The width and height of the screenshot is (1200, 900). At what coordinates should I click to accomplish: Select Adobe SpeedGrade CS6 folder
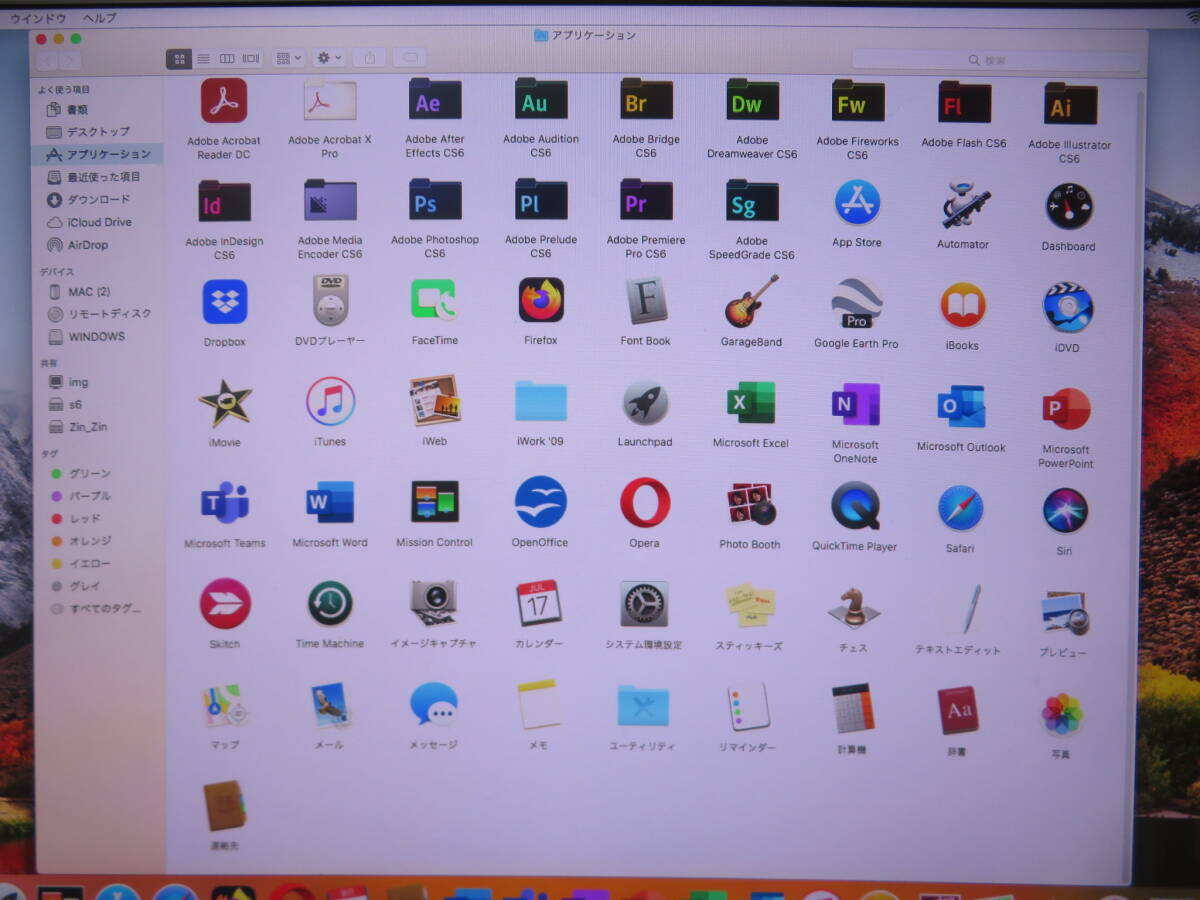point(752,201)
